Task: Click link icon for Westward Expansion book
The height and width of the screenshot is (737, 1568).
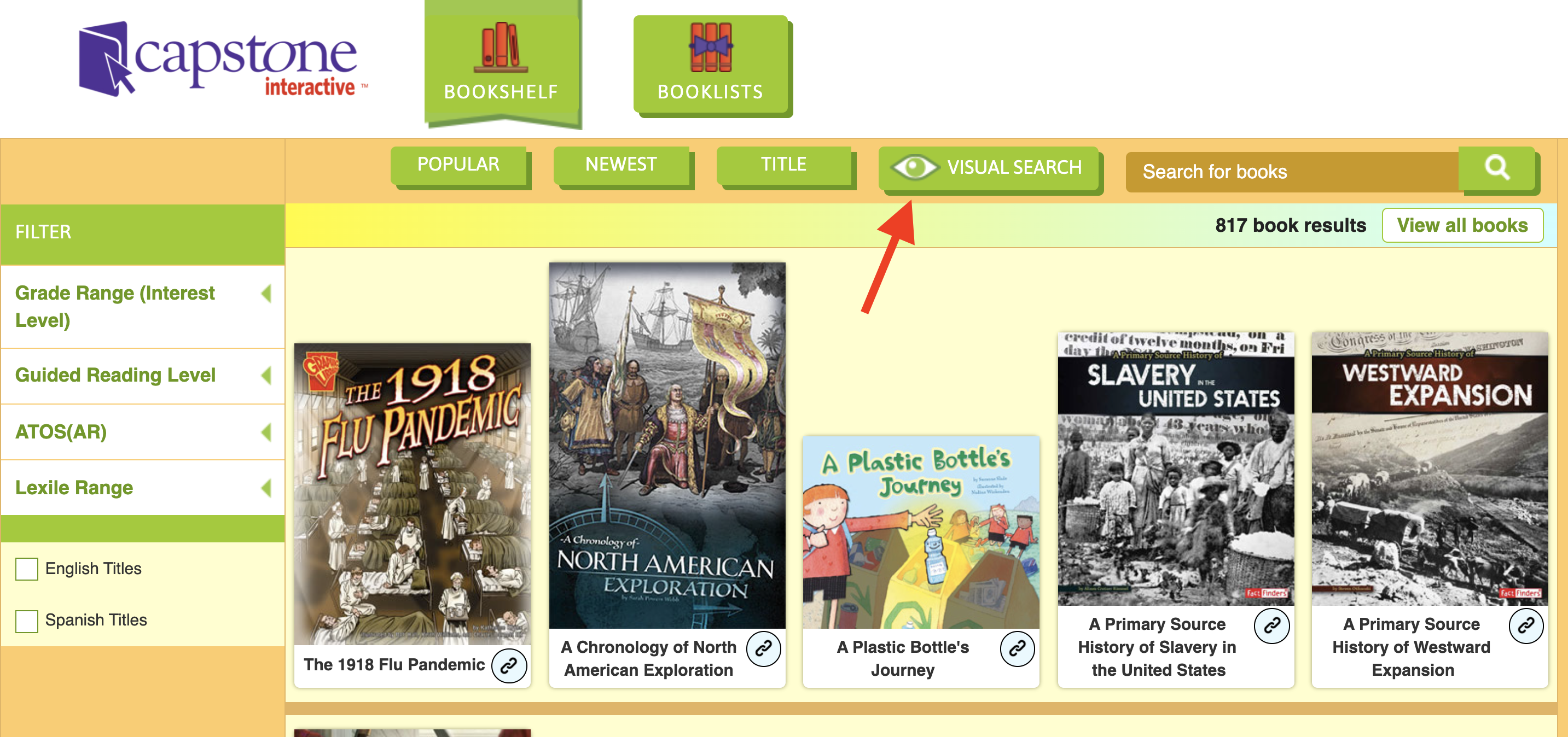Action: (x=1526, y=625)
